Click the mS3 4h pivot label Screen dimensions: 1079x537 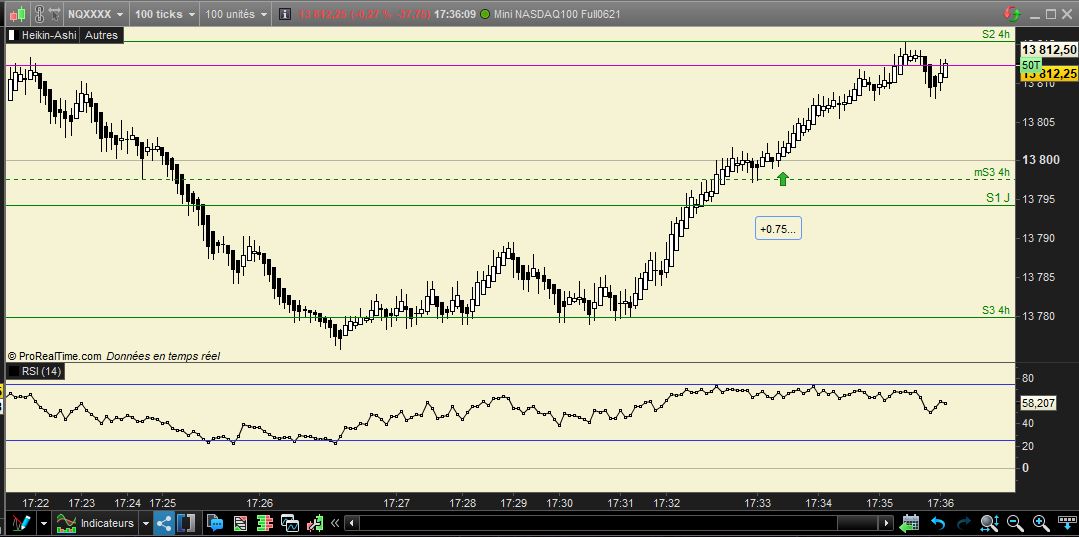pos(992,172)
